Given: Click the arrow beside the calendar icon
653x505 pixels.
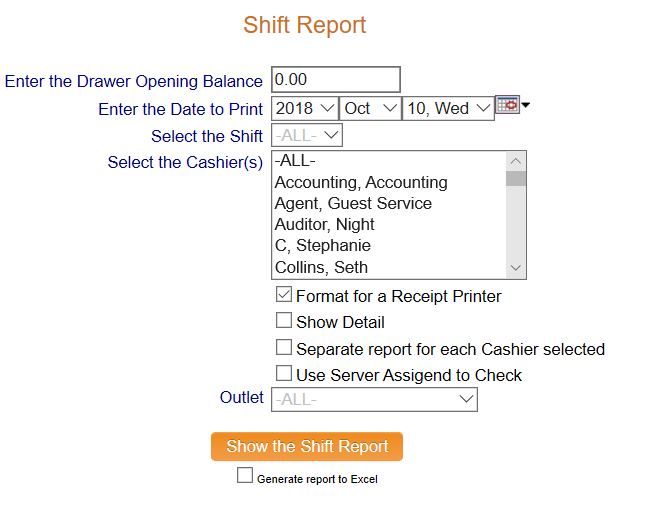Looking at the screenshot, I should click(526, 105).
